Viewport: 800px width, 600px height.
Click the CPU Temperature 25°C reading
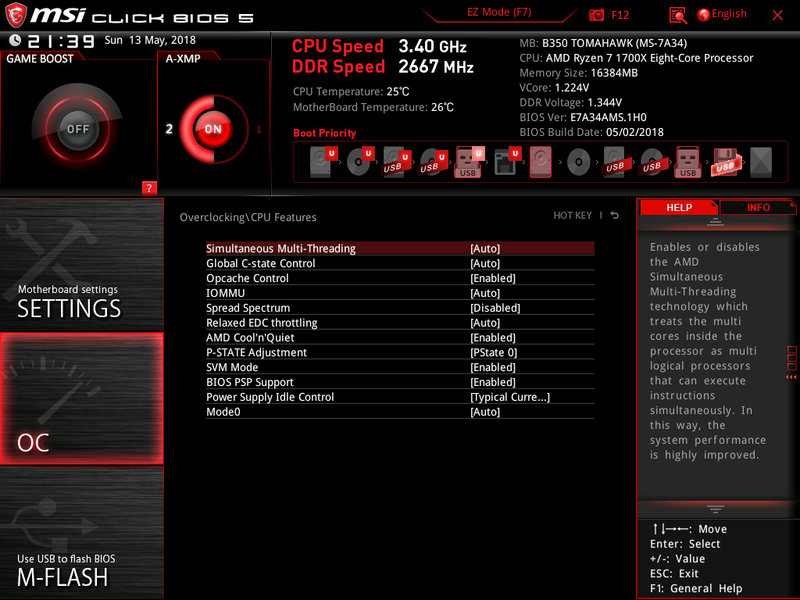point(351,92)
